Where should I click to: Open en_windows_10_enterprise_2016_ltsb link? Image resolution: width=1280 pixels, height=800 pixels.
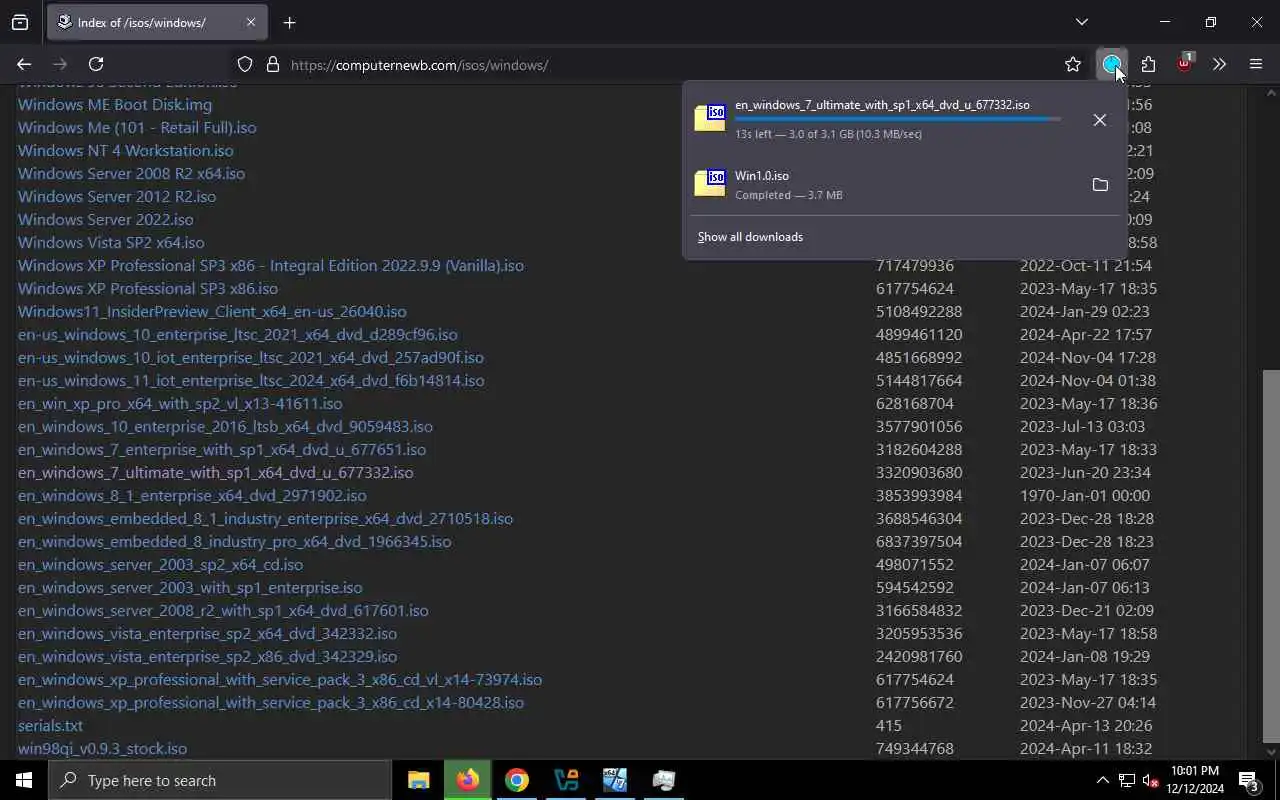[225, 426]
